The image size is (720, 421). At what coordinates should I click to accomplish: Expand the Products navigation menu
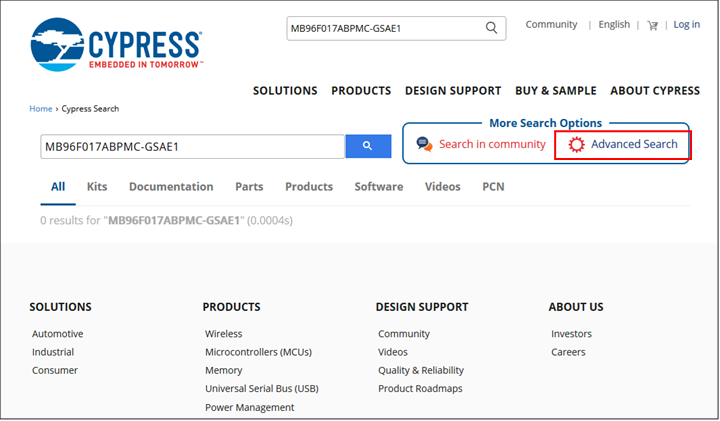[361, 91]
